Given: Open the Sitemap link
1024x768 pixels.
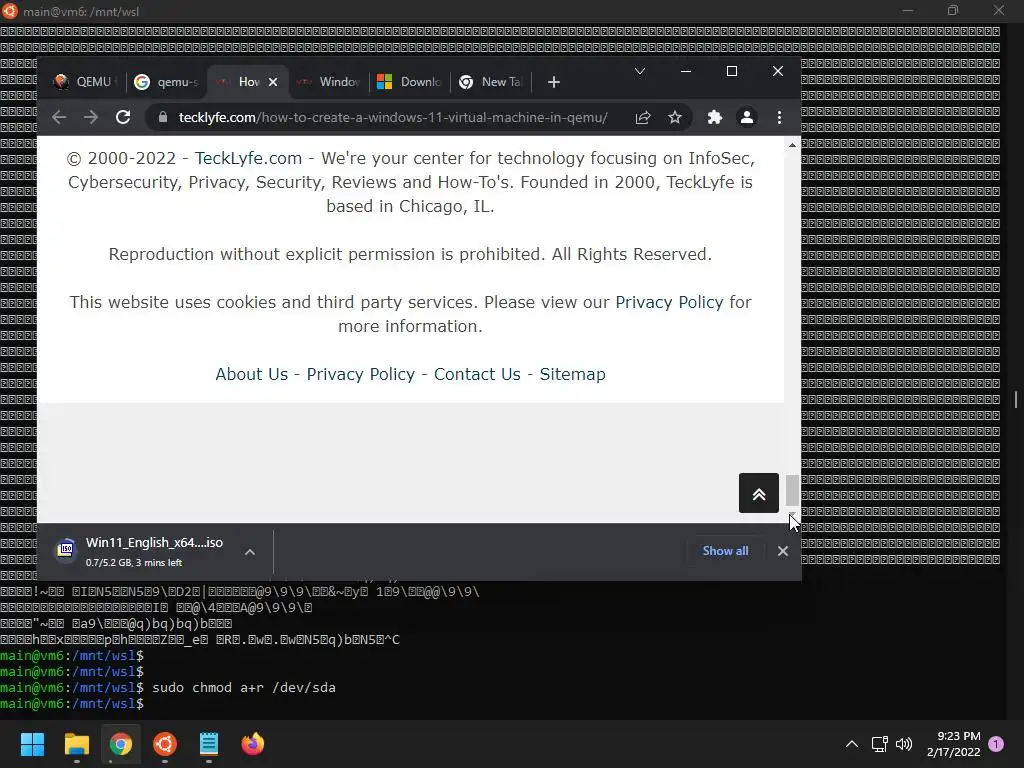Looking at the screenshot, I should point(572,374).
